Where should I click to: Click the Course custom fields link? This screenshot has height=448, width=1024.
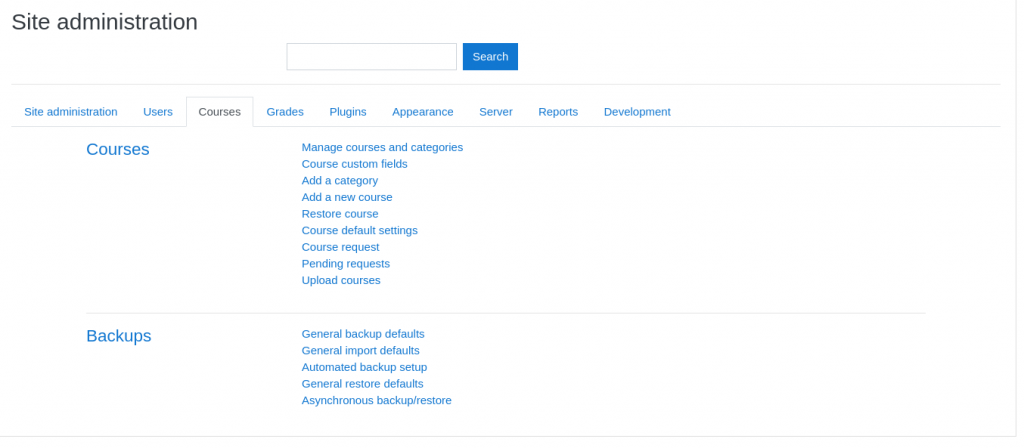point(354,164)
